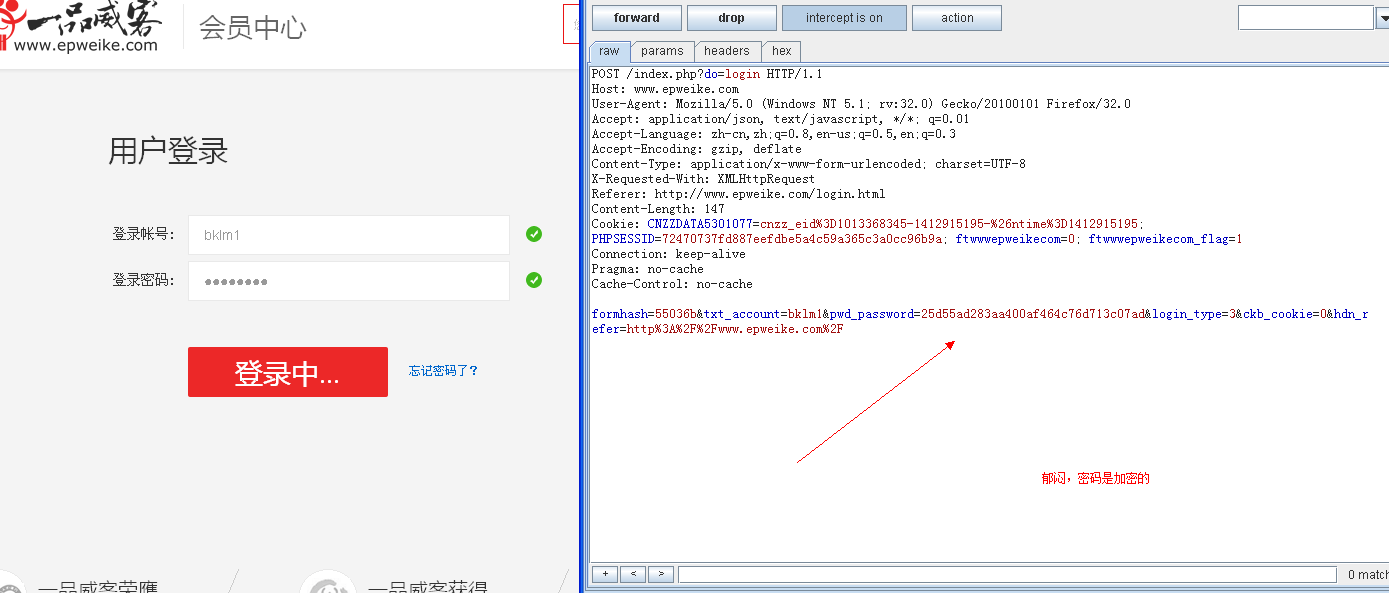Click green check icon beside password field
The width and height of the screenshot is (1389, 593).
click(x=534, y=280)
